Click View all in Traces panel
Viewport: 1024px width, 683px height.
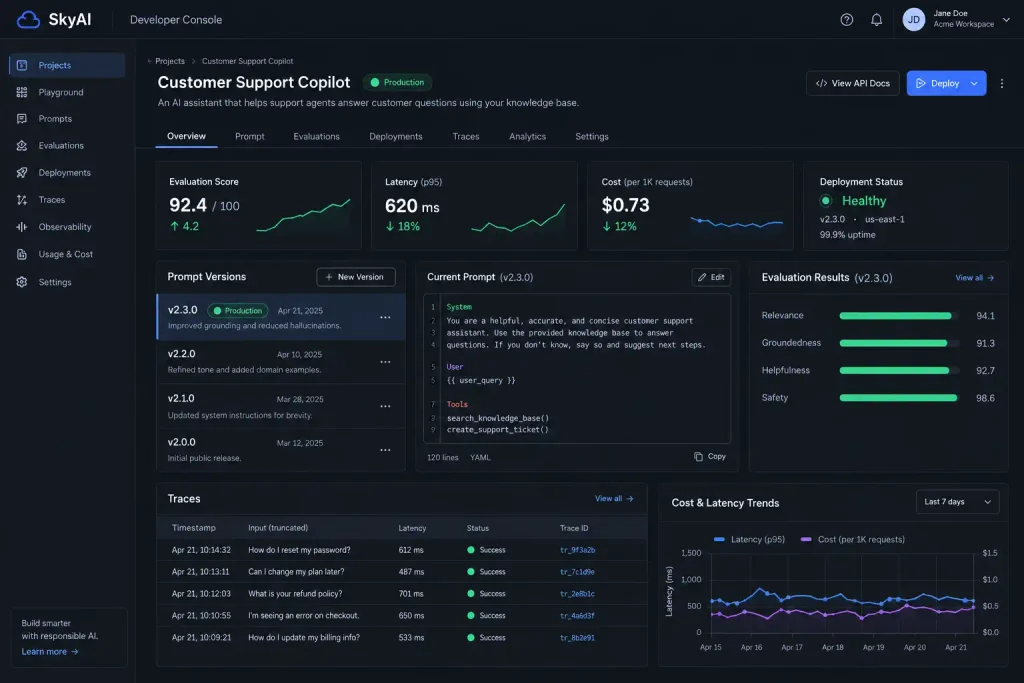coord(614,498)
